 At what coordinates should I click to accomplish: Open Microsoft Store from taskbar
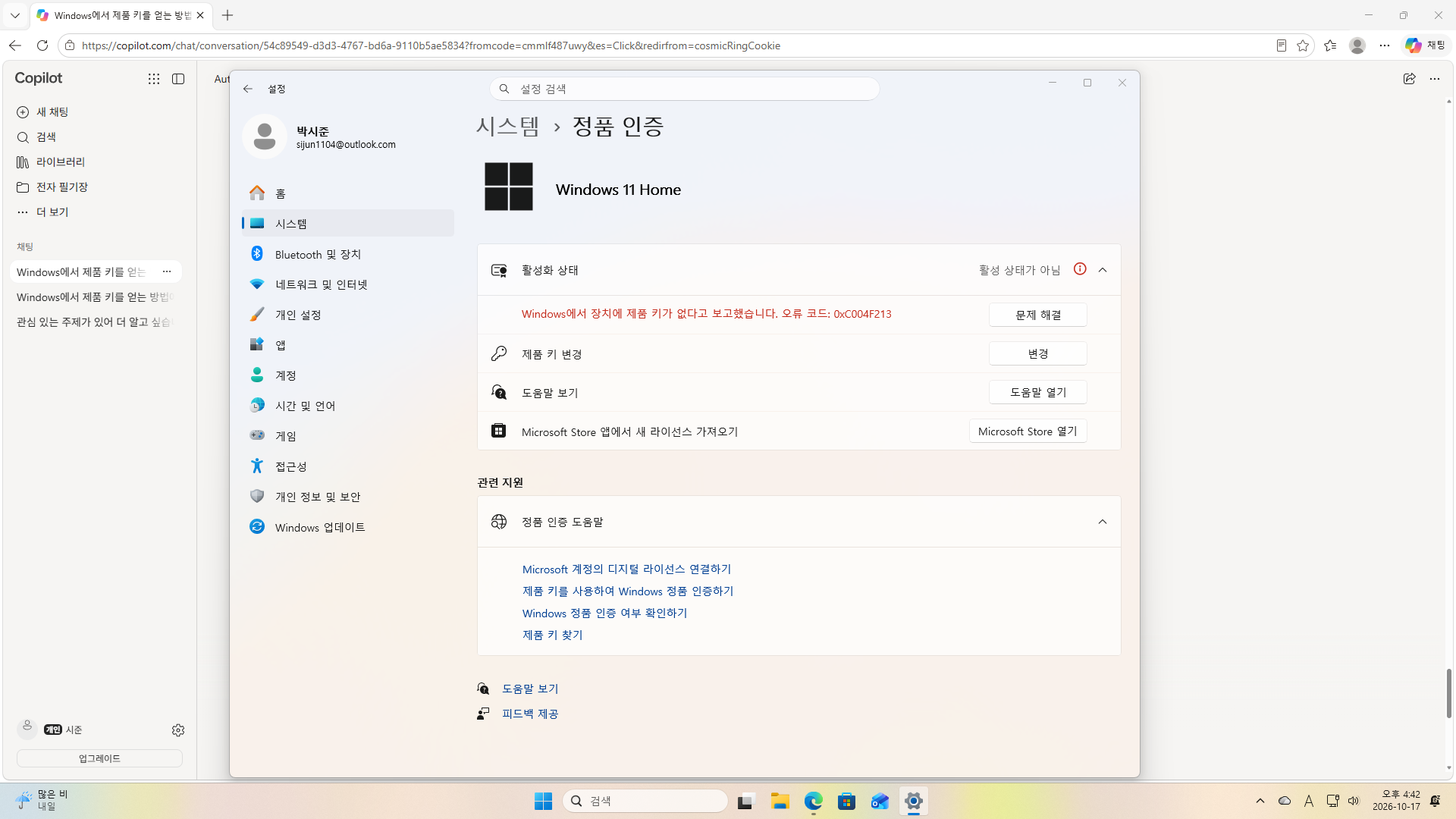tap(847, 801)
